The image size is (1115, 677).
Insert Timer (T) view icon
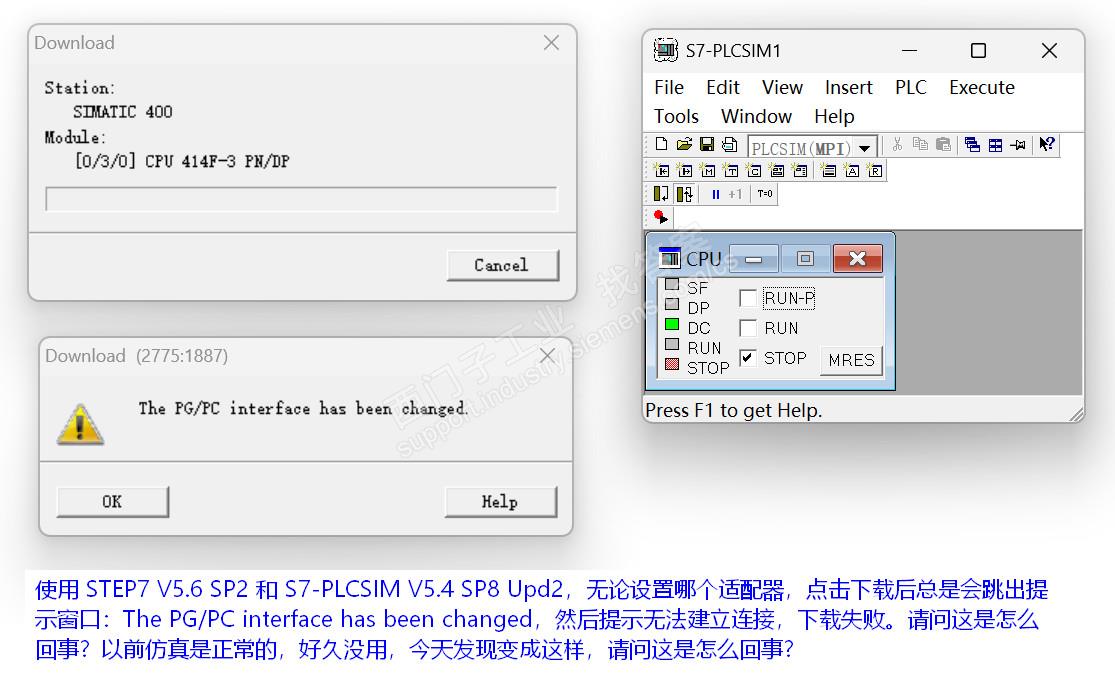[730, 171]
